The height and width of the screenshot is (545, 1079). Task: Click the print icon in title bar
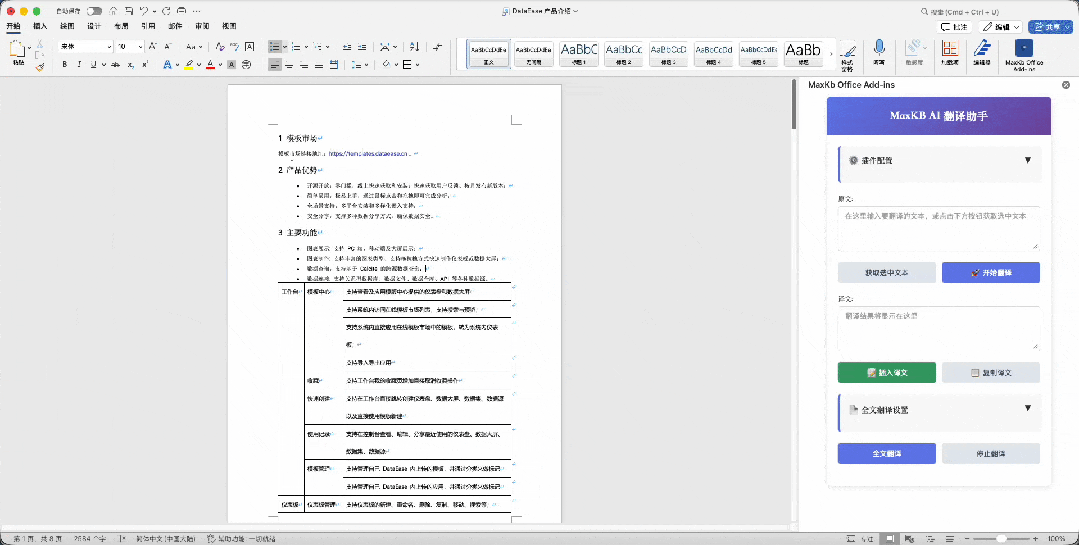tap(182, 11)
